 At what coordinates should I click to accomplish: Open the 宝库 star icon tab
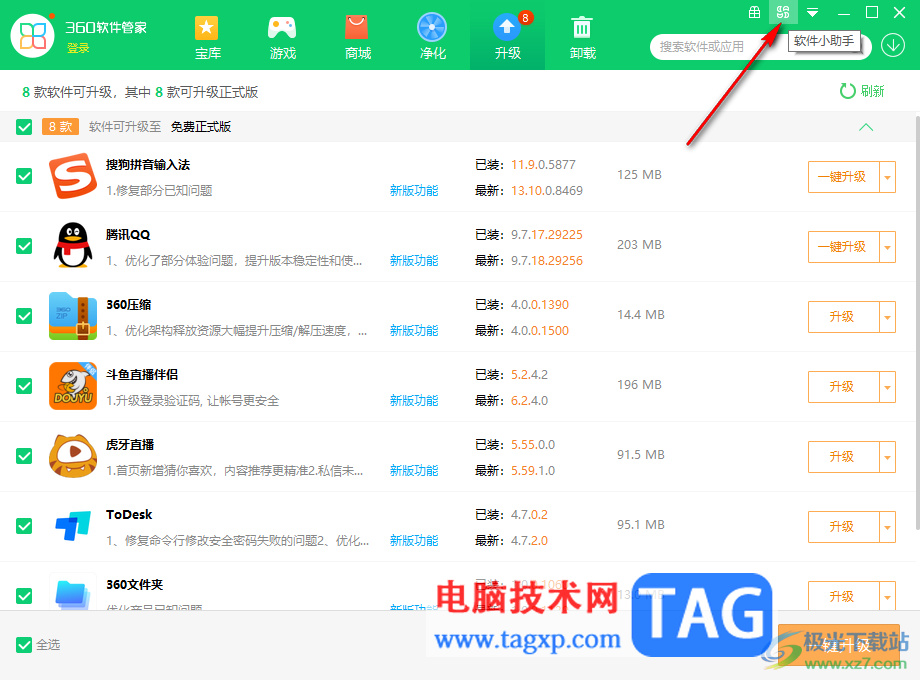pos(207,38)
